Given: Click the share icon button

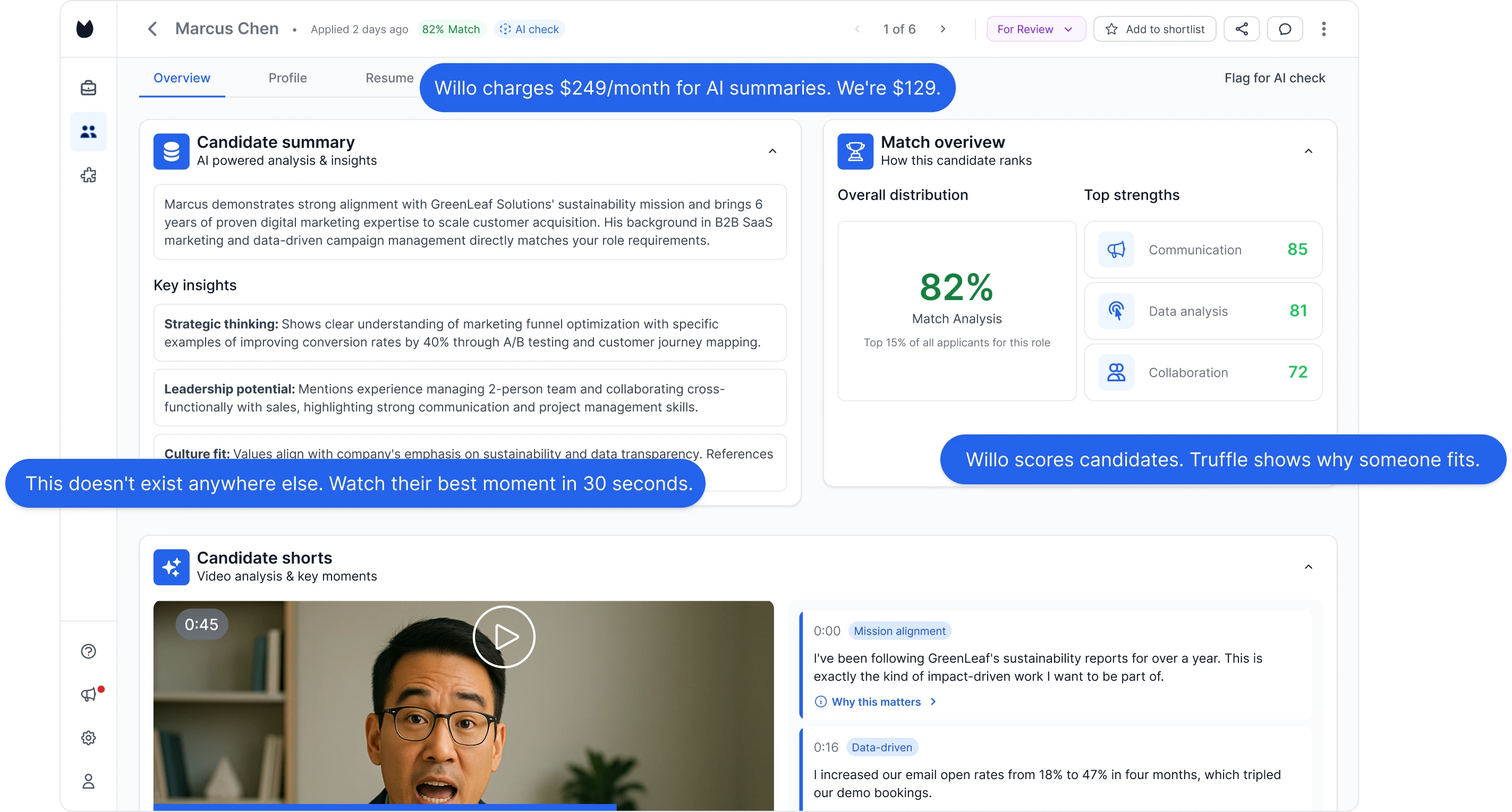Looking at the screenshot, I should [x=1242, y=29].
